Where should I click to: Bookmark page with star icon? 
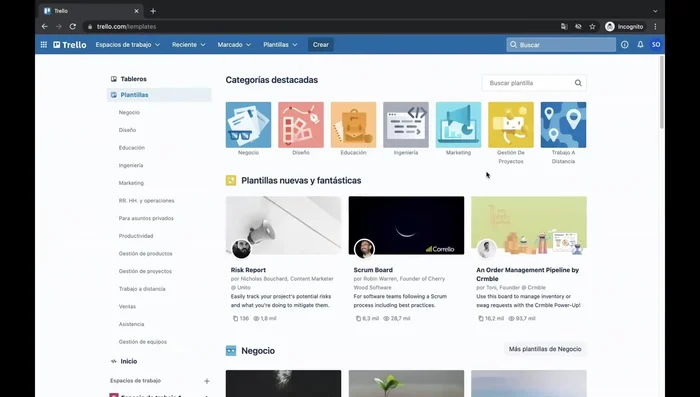tap(592, 27)
